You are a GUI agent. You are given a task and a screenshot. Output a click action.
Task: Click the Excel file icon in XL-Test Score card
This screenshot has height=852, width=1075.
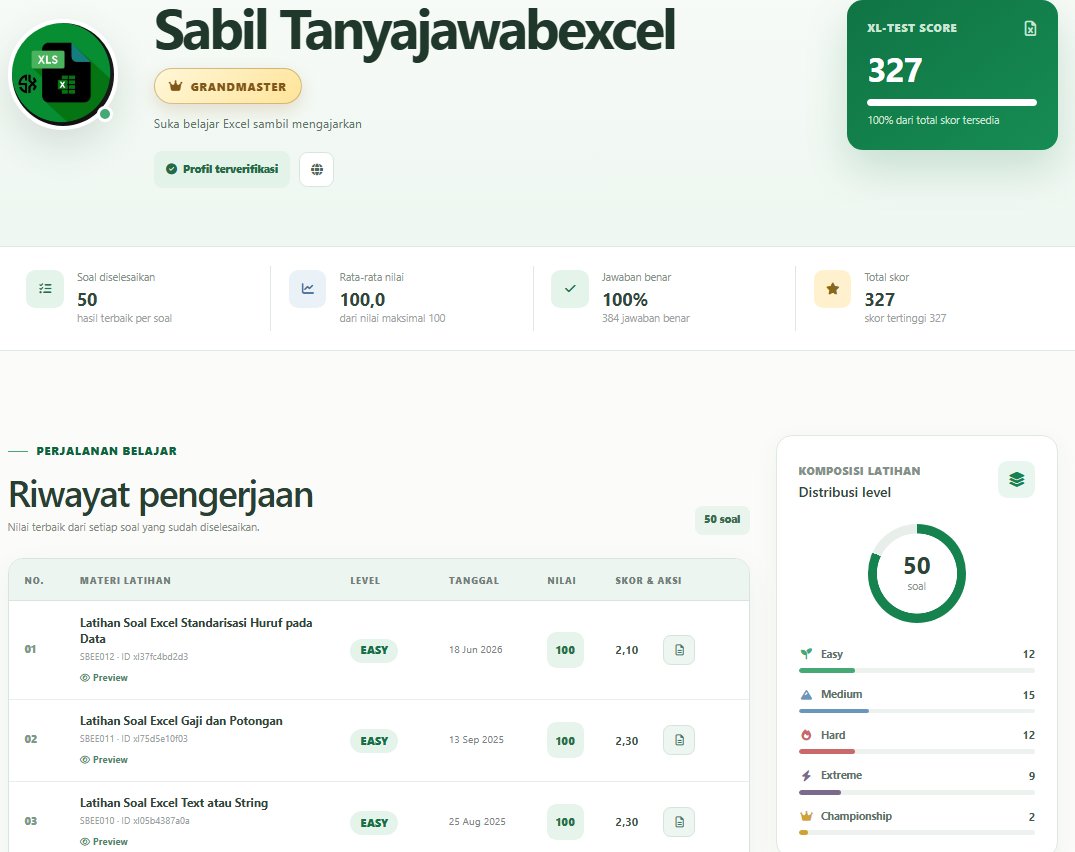tap(1030, 28)
